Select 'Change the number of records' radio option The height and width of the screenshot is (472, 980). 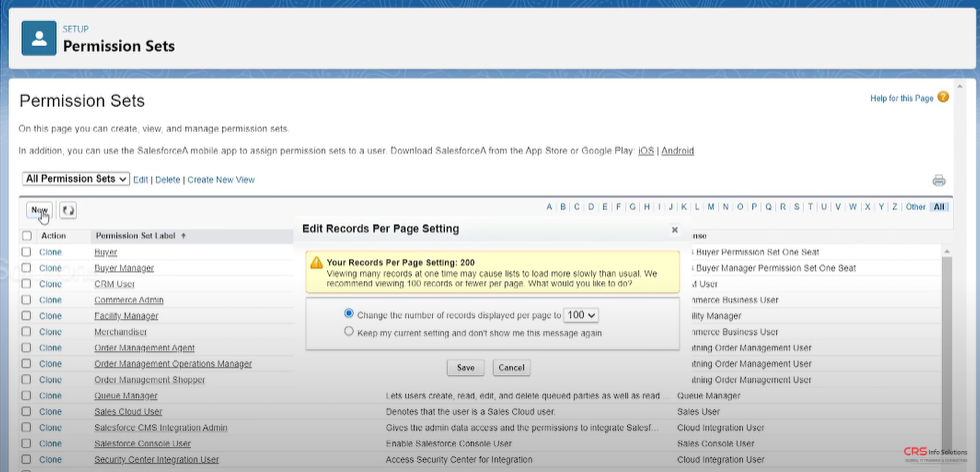tap(349, 314)
